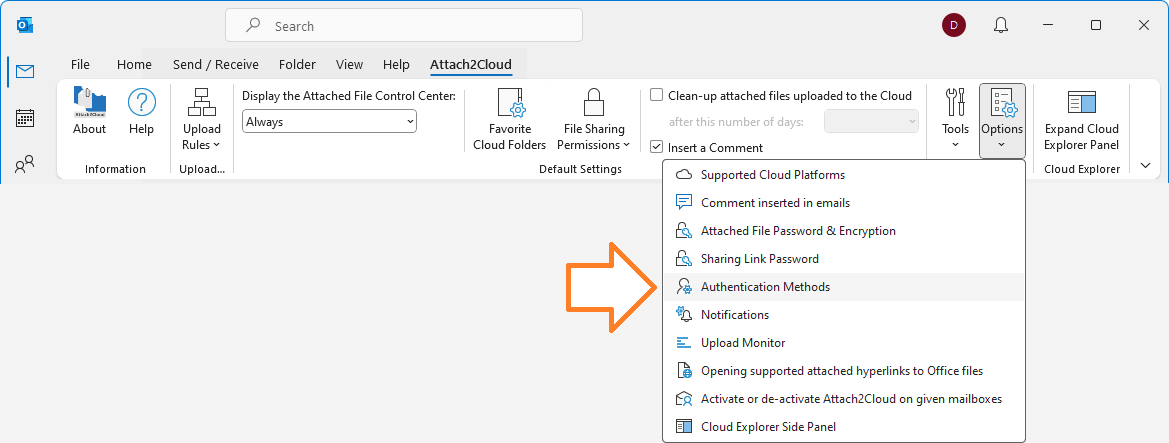Open the People contacts icon in sidebar
The image size is (1169, 443).
(x=25, y=164)
